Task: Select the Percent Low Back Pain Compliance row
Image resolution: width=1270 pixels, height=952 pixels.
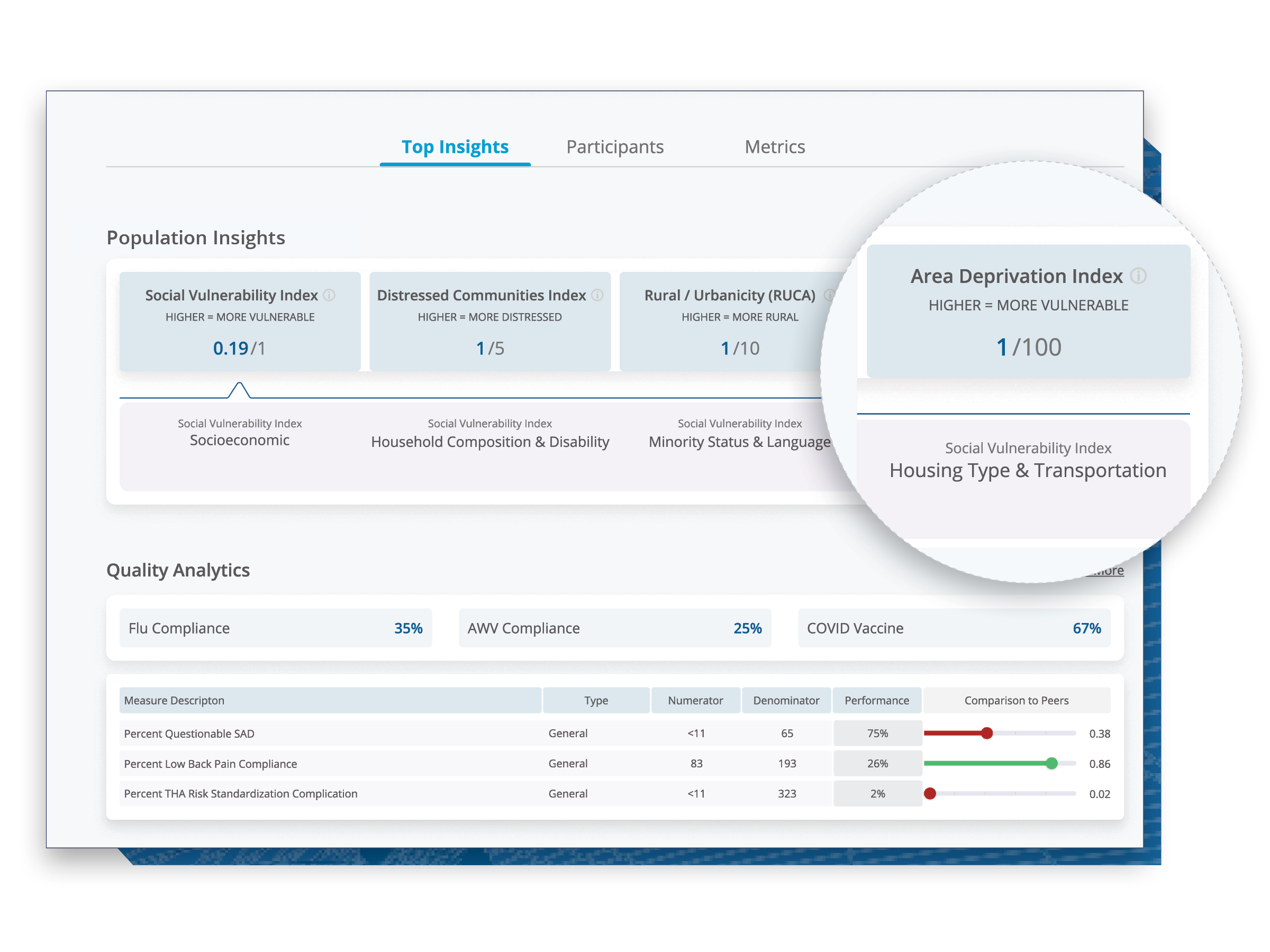Action: [x=211, y=764]
